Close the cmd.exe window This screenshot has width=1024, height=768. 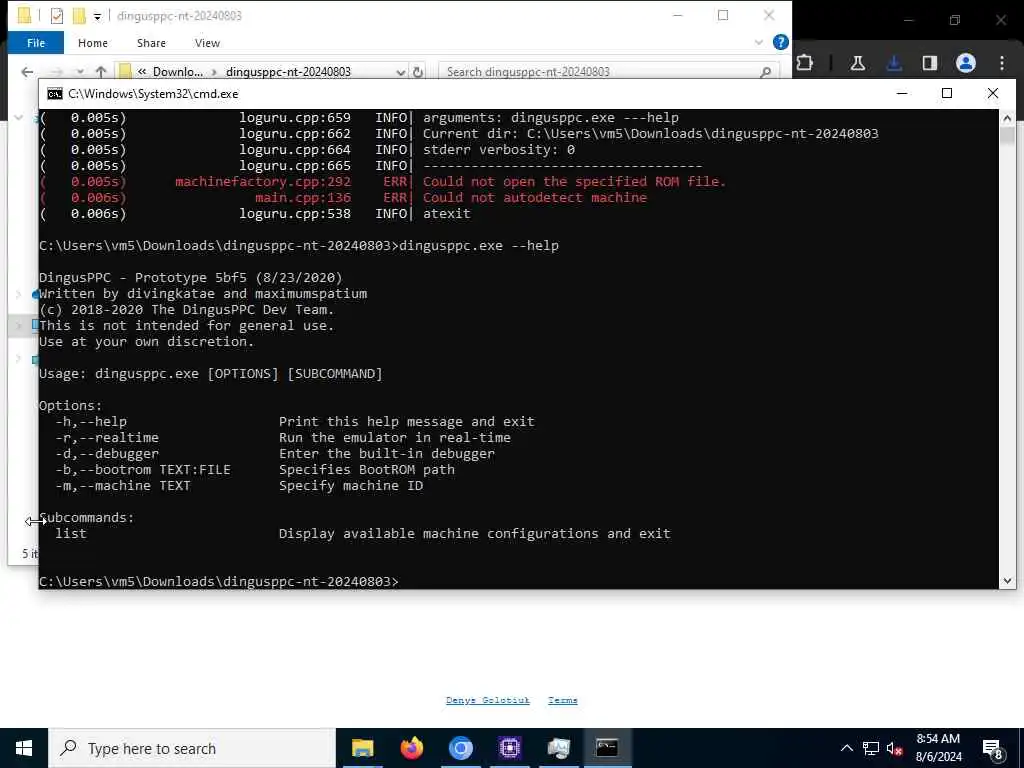coord(993,93)
